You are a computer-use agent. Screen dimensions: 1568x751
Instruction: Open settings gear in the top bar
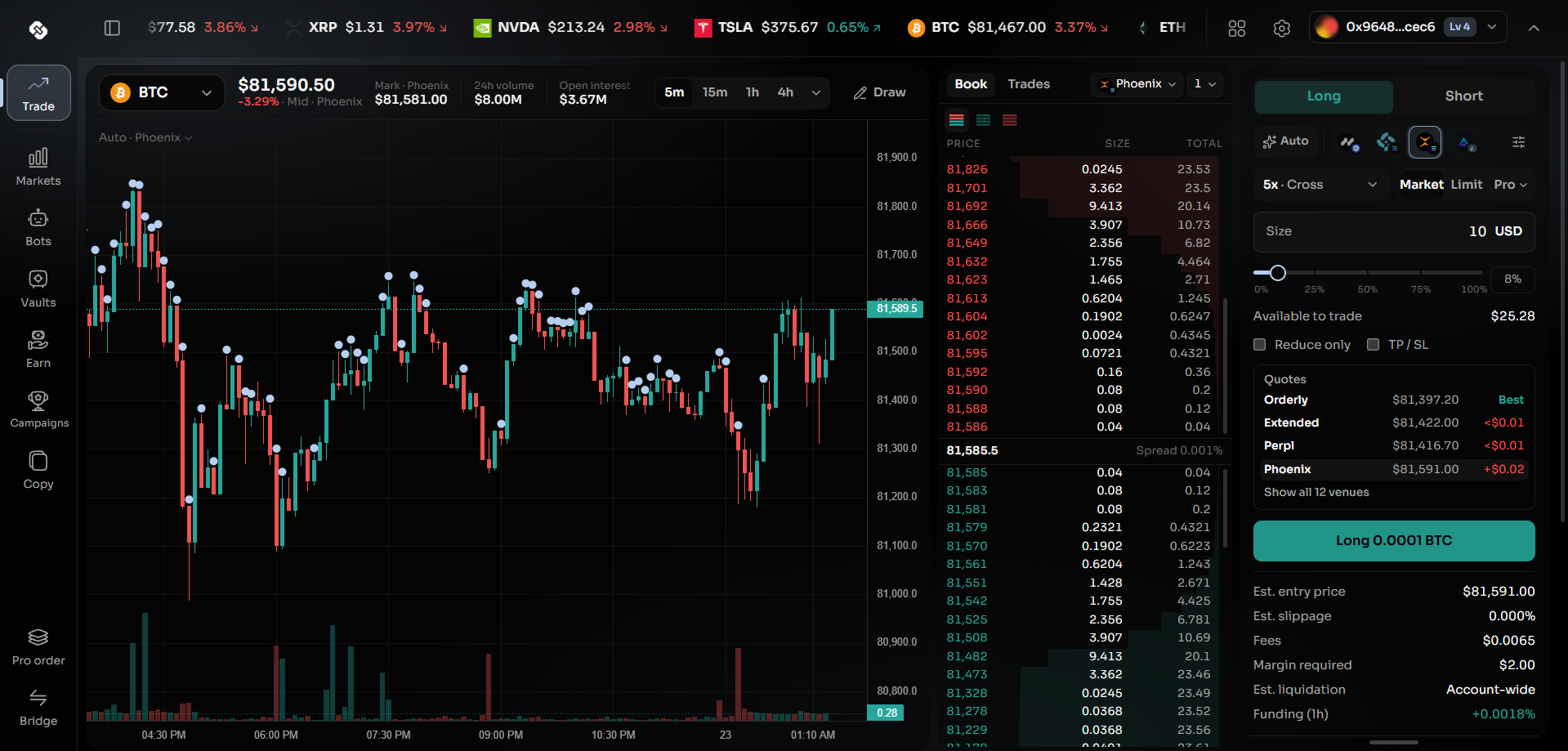click(x=1282, y=28)
